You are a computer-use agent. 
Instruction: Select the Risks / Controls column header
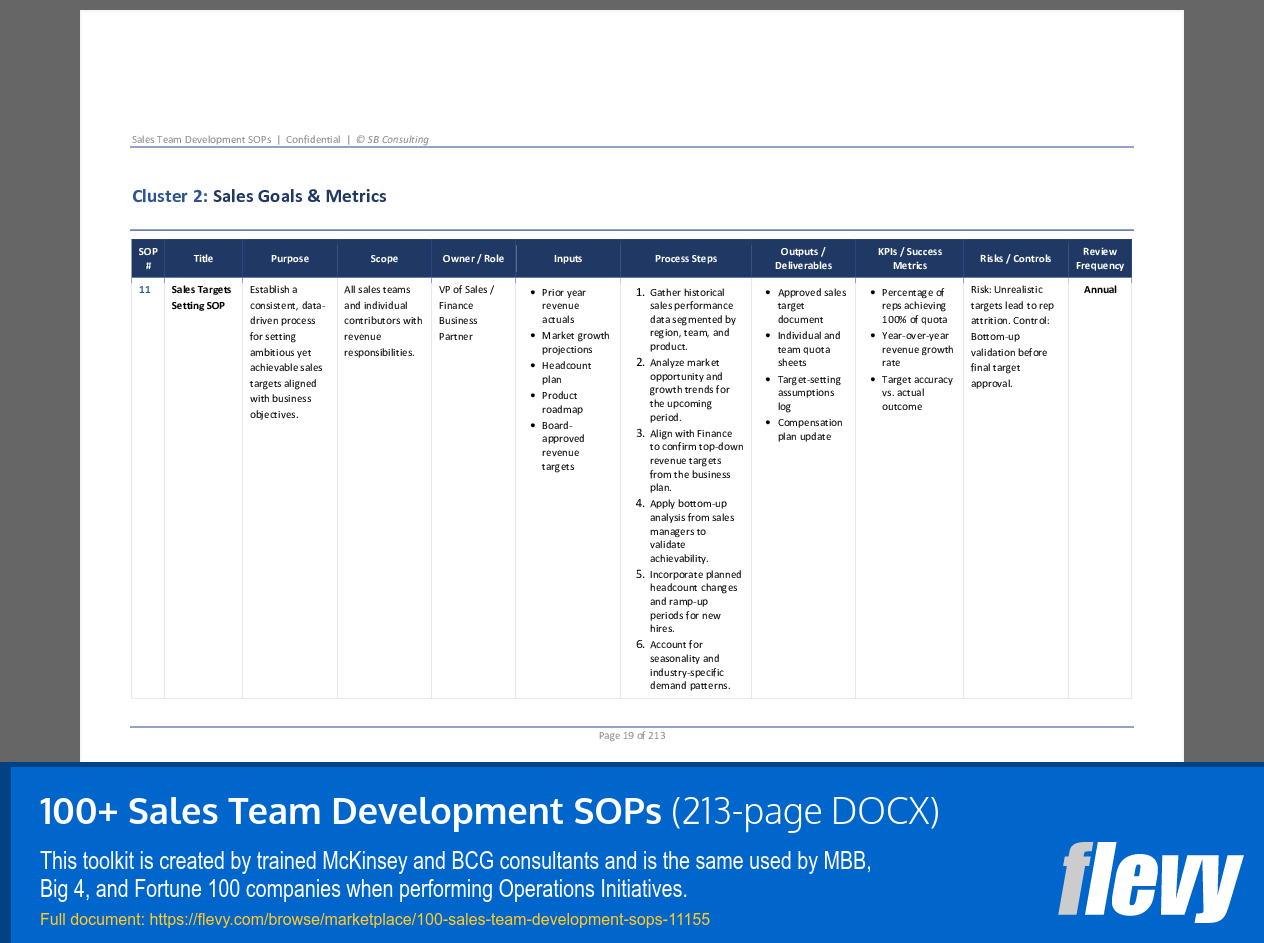pos(1015,258)
